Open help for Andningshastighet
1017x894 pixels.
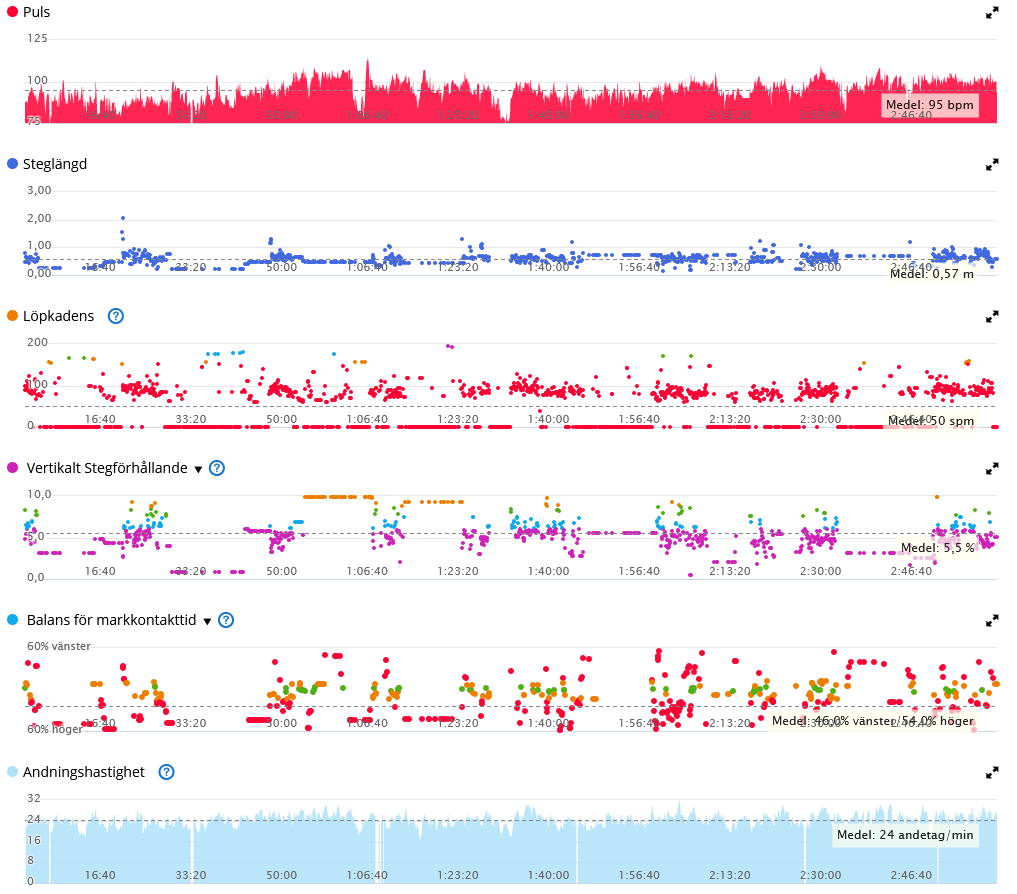[x=167, y=772]
